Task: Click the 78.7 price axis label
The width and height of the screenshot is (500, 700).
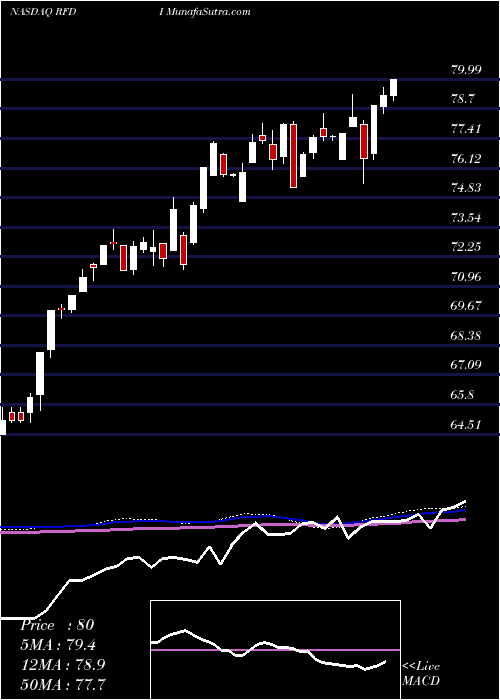Action: 463,100
